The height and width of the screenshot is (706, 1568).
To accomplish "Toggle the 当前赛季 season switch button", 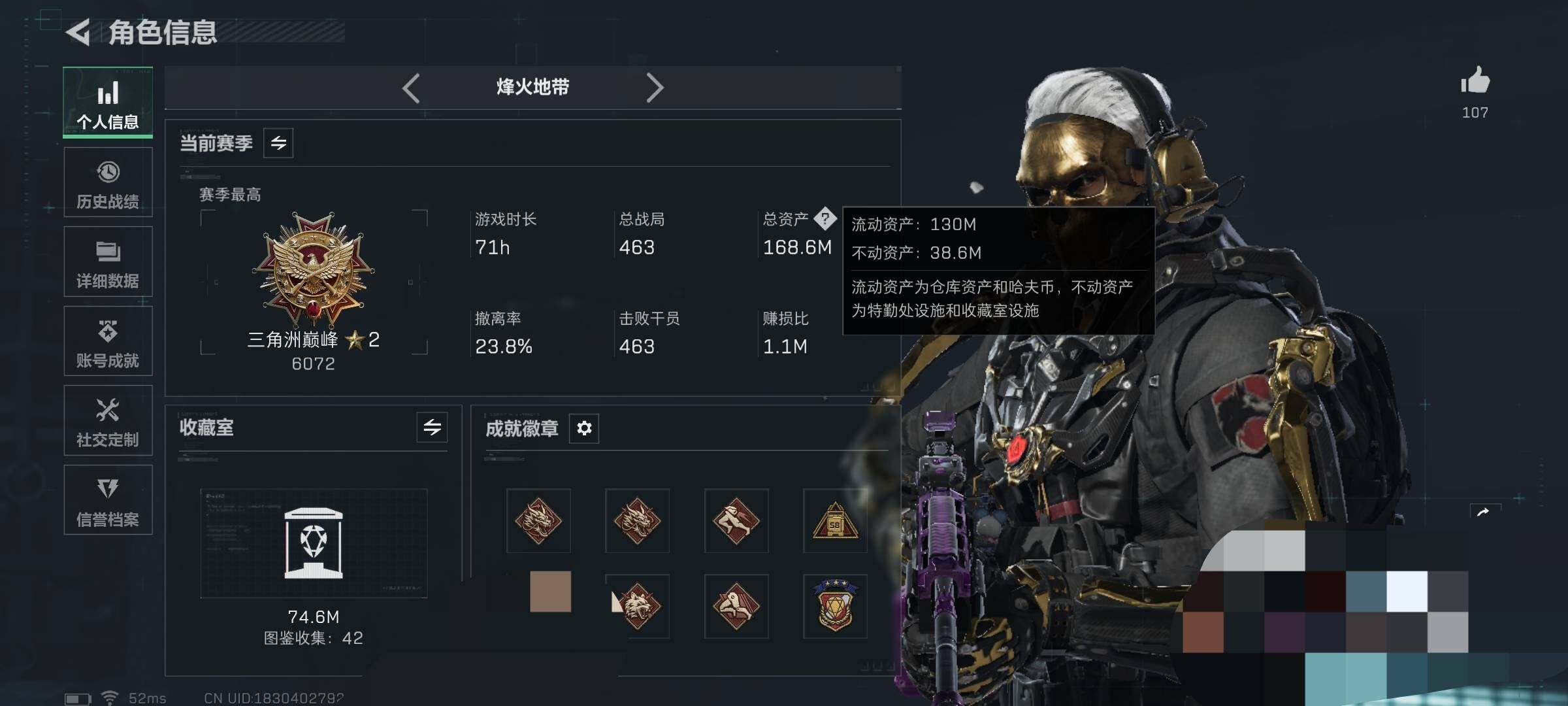I will click(278, 143).
